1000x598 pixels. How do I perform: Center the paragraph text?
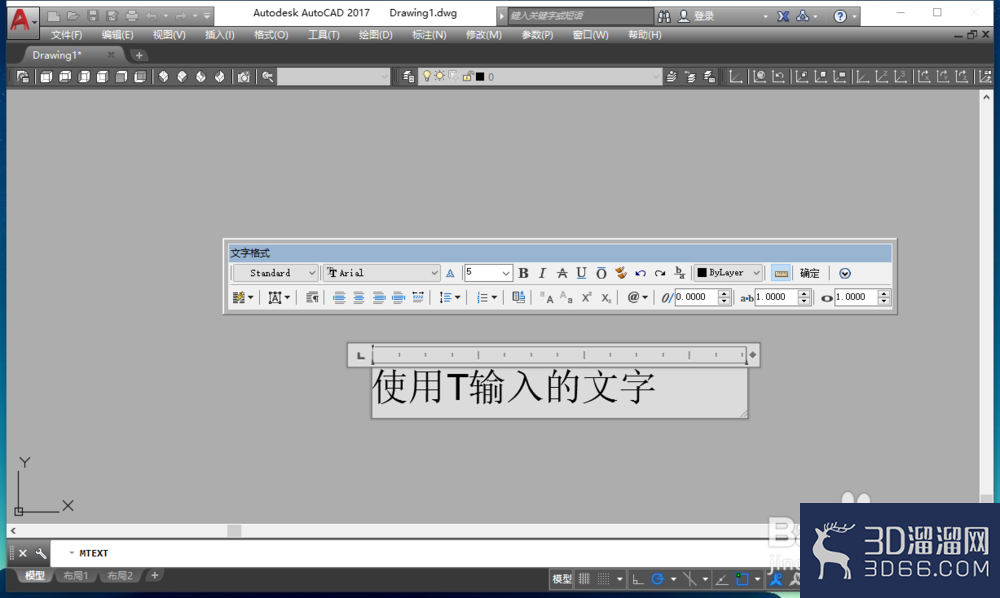point(359,297)
